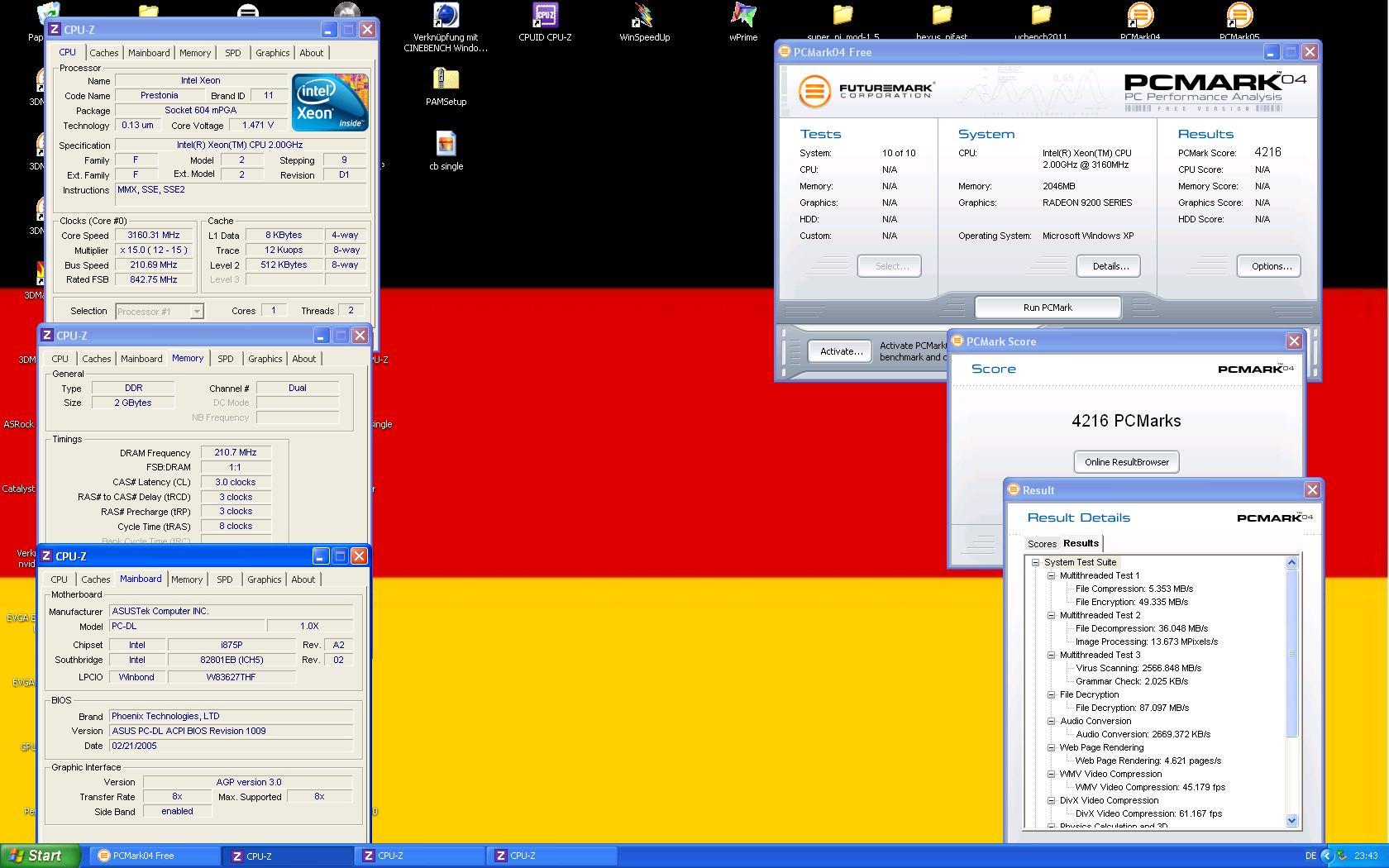Viewport: 1389px width, 868px height.
Task: Click scroll-up arrow in Result Details list
Action: click(1292, 562)
